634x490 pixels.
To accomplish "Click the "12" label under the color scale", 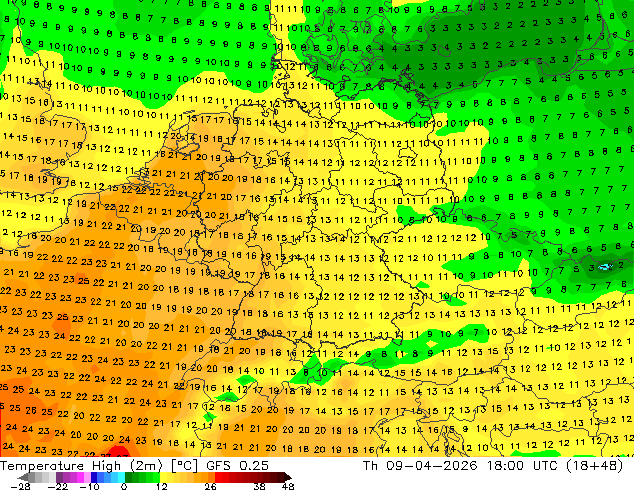I will [162, 486].
